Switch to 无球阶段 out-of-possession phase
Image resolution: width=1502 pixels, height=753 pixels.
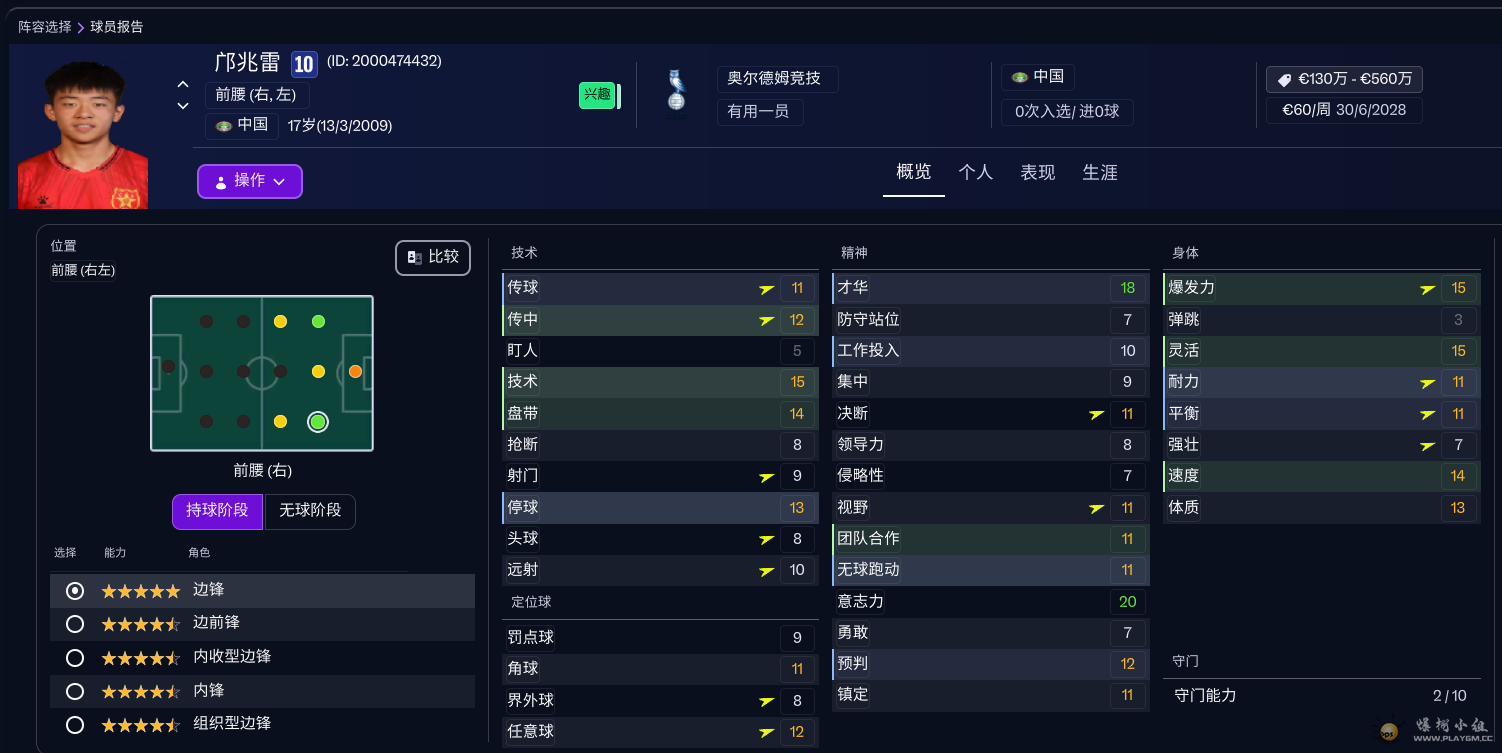pyautogui.click(x=310, y=510)
